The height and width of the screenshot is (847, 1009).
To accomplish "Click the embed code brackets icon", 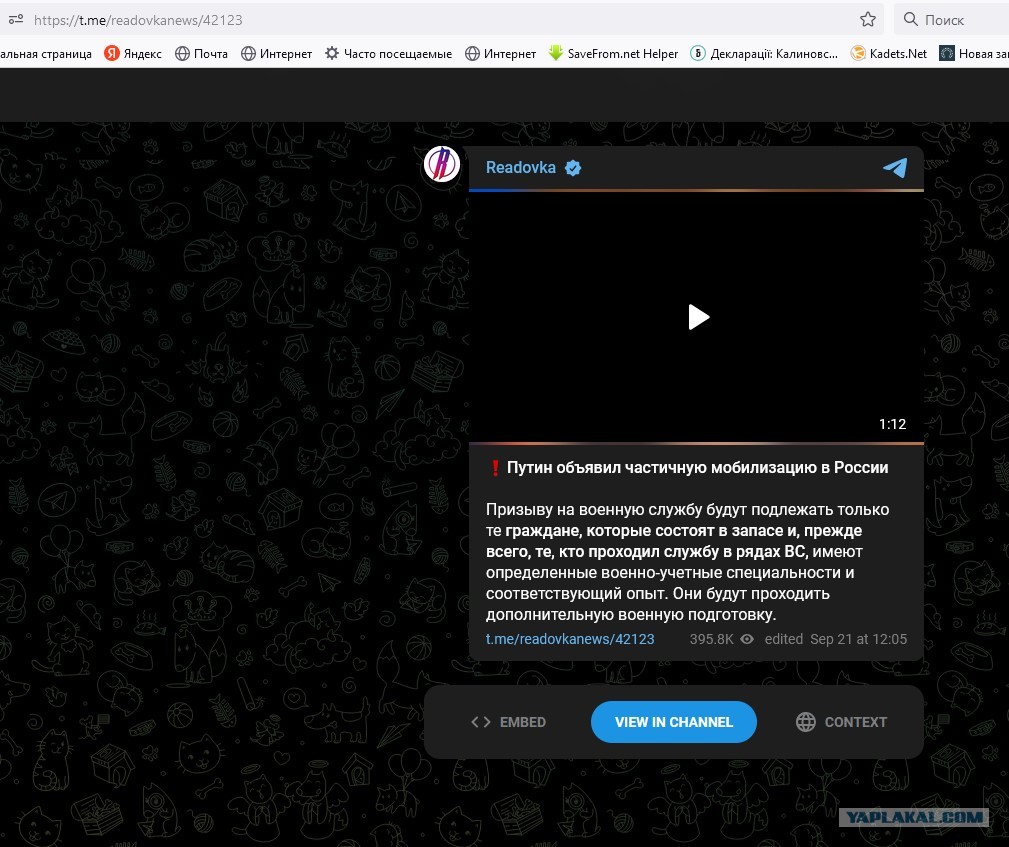I will coord(481,722).
